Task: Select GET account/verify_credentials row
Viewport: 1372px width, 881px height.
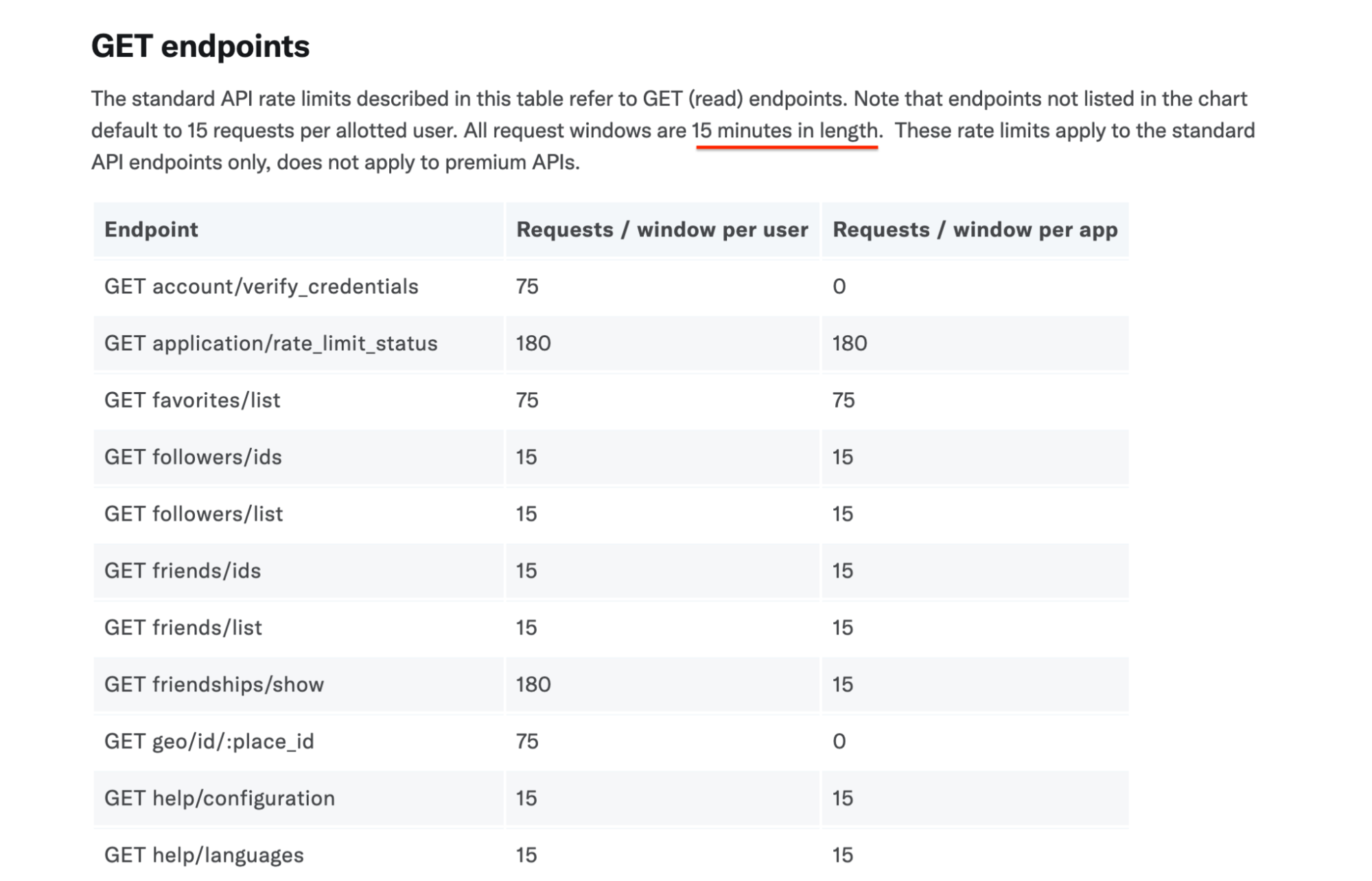Action: point(261,286)
